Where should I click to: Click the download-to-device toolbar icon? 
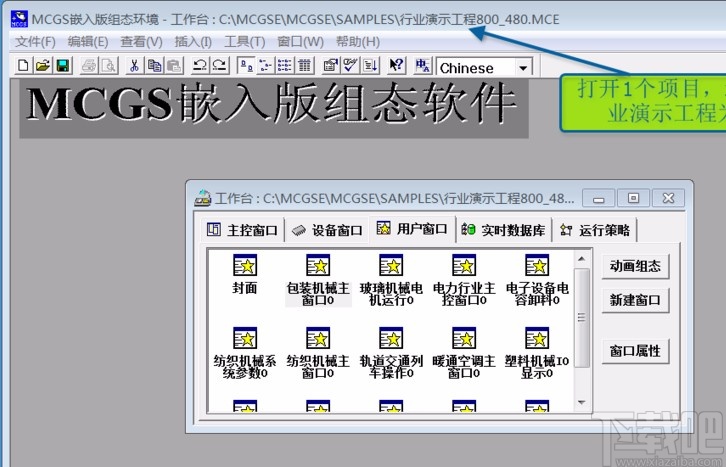pos(370,66)
